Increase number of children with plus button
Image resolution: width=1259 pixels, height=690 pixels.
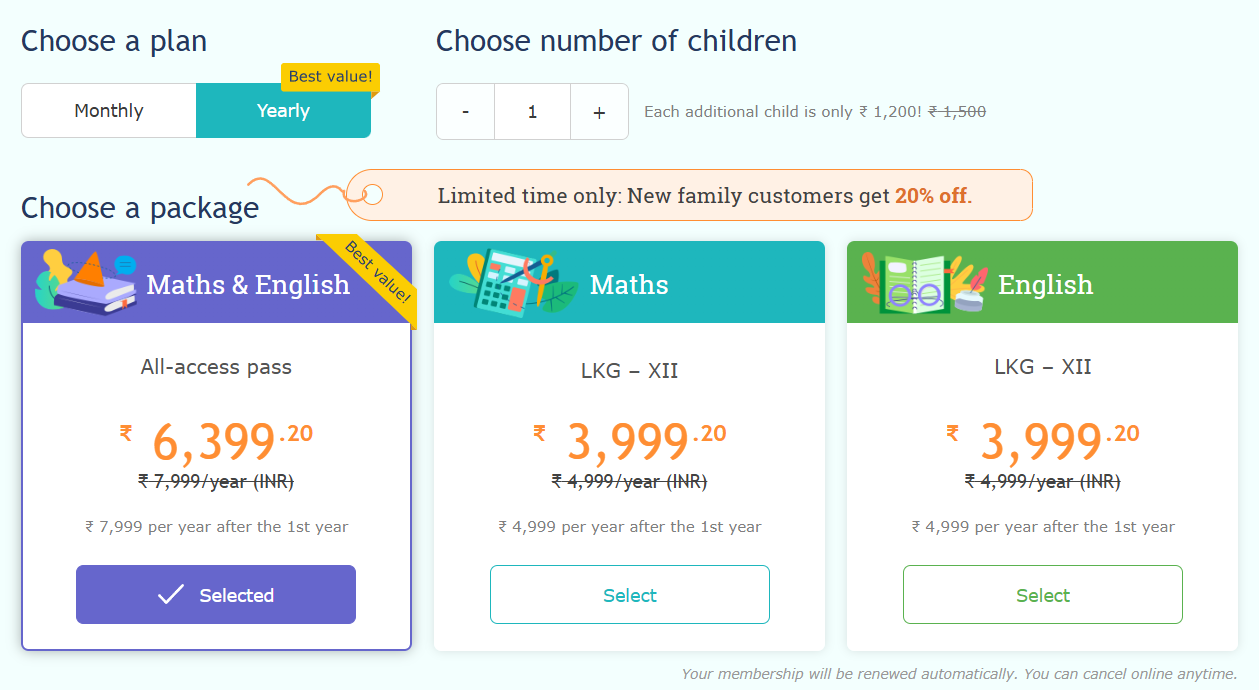599,112
